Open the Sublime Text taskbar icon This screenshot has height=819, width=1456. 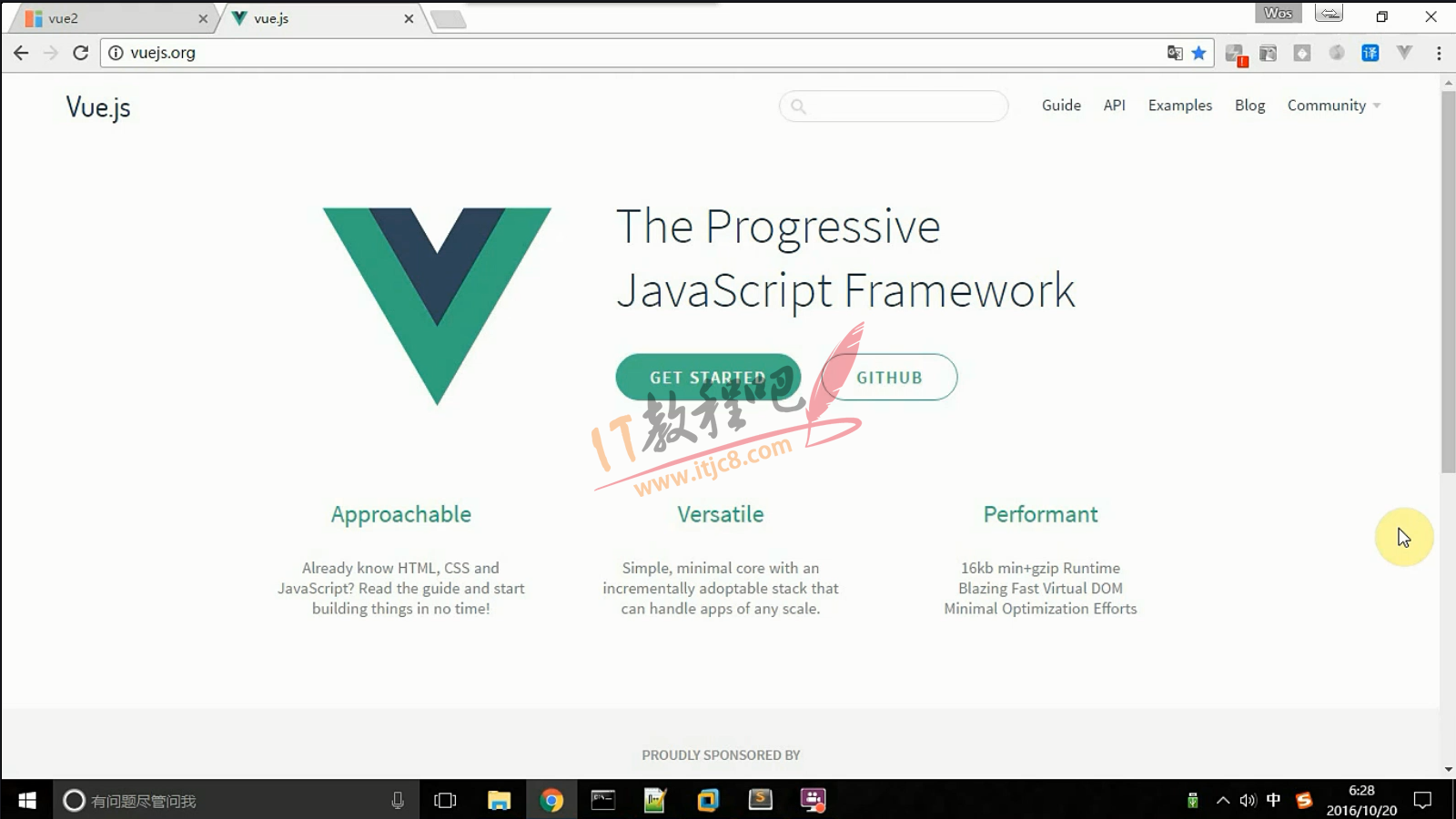[x=760, y=800]
